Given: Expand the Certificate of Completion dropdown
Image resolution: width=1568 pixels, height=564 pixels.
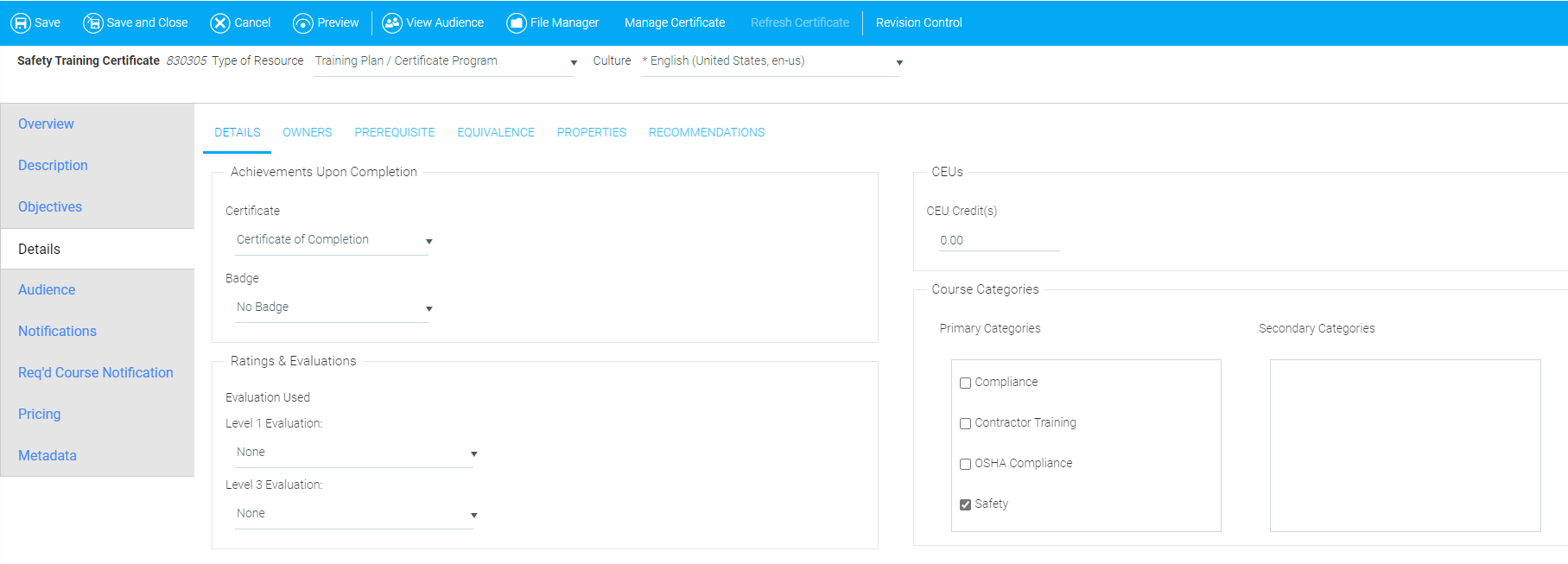Looking at the screenshot, I should tap(333, 240).
